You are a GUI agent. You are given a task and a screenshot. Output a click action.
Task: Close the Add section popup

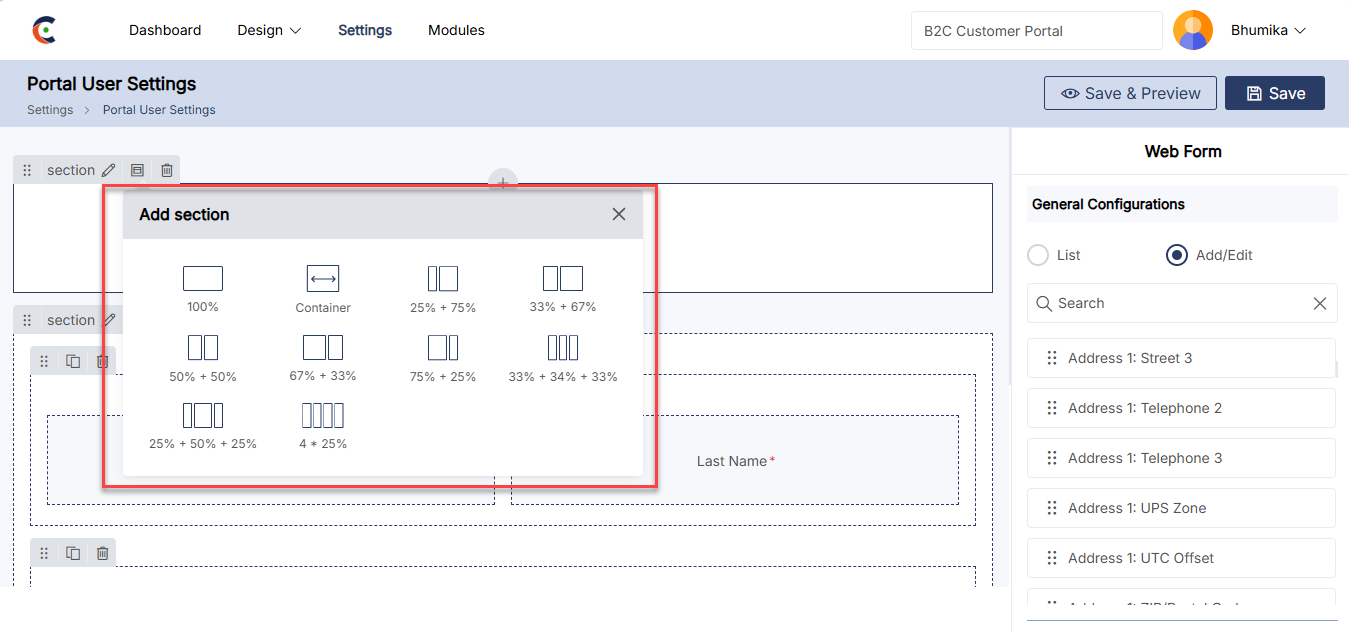point(619,214)
